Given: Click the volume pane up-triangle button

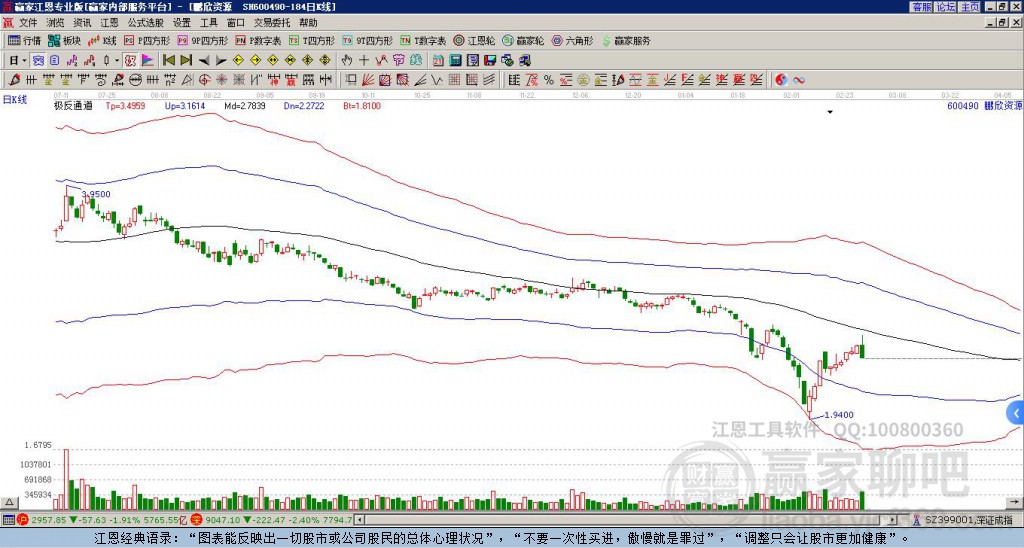Looking at the screenshot, I should [9, 502].
